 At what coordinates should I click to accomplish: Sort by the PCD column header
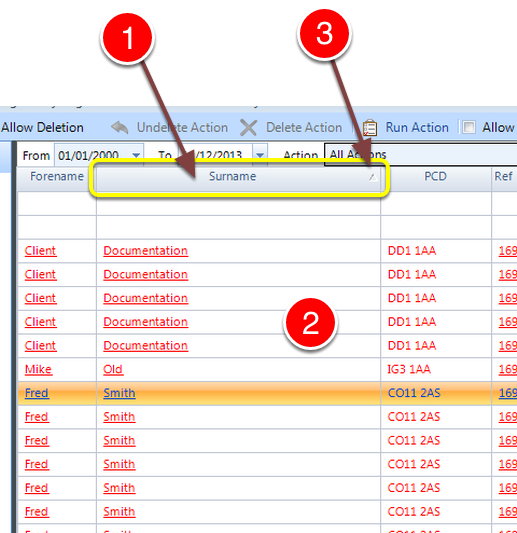click(435, 177)
